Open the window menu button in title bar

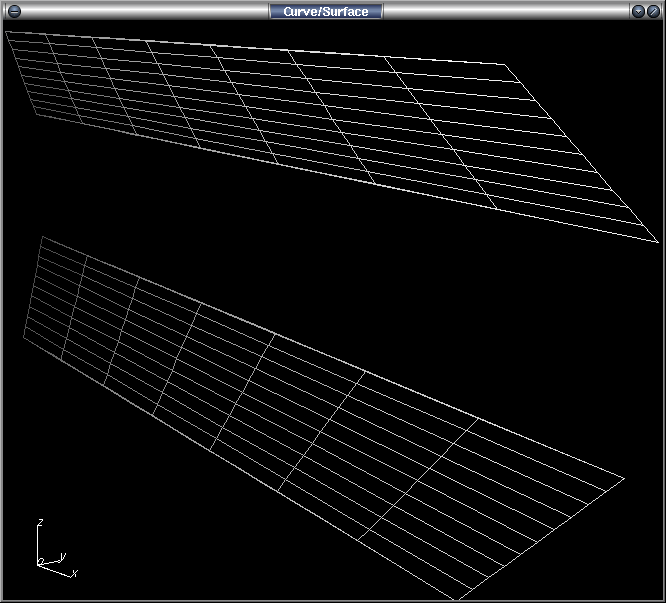14,11
